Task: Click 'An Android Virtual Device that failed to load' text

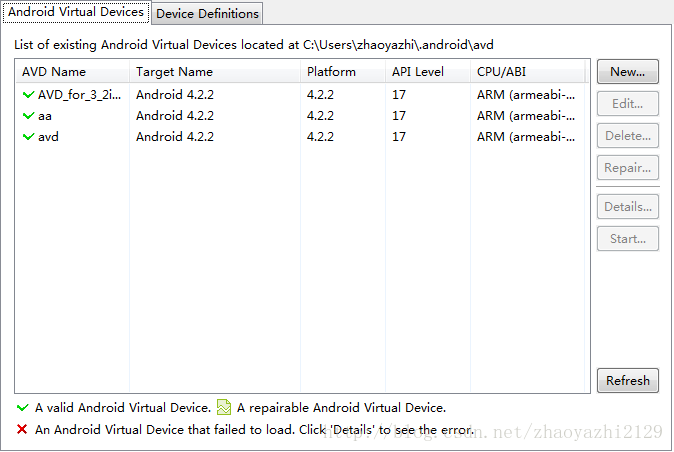Action: tap(164, 429)
